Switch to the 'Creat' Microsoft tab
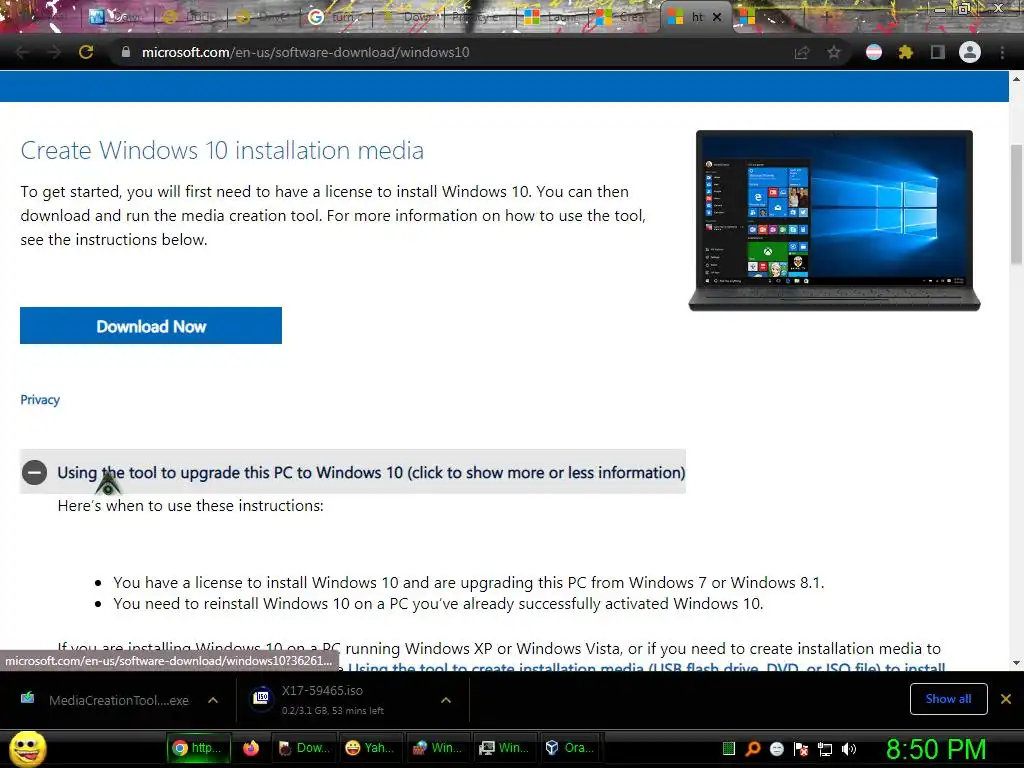 pyautogui.click(x=623, y=17)
